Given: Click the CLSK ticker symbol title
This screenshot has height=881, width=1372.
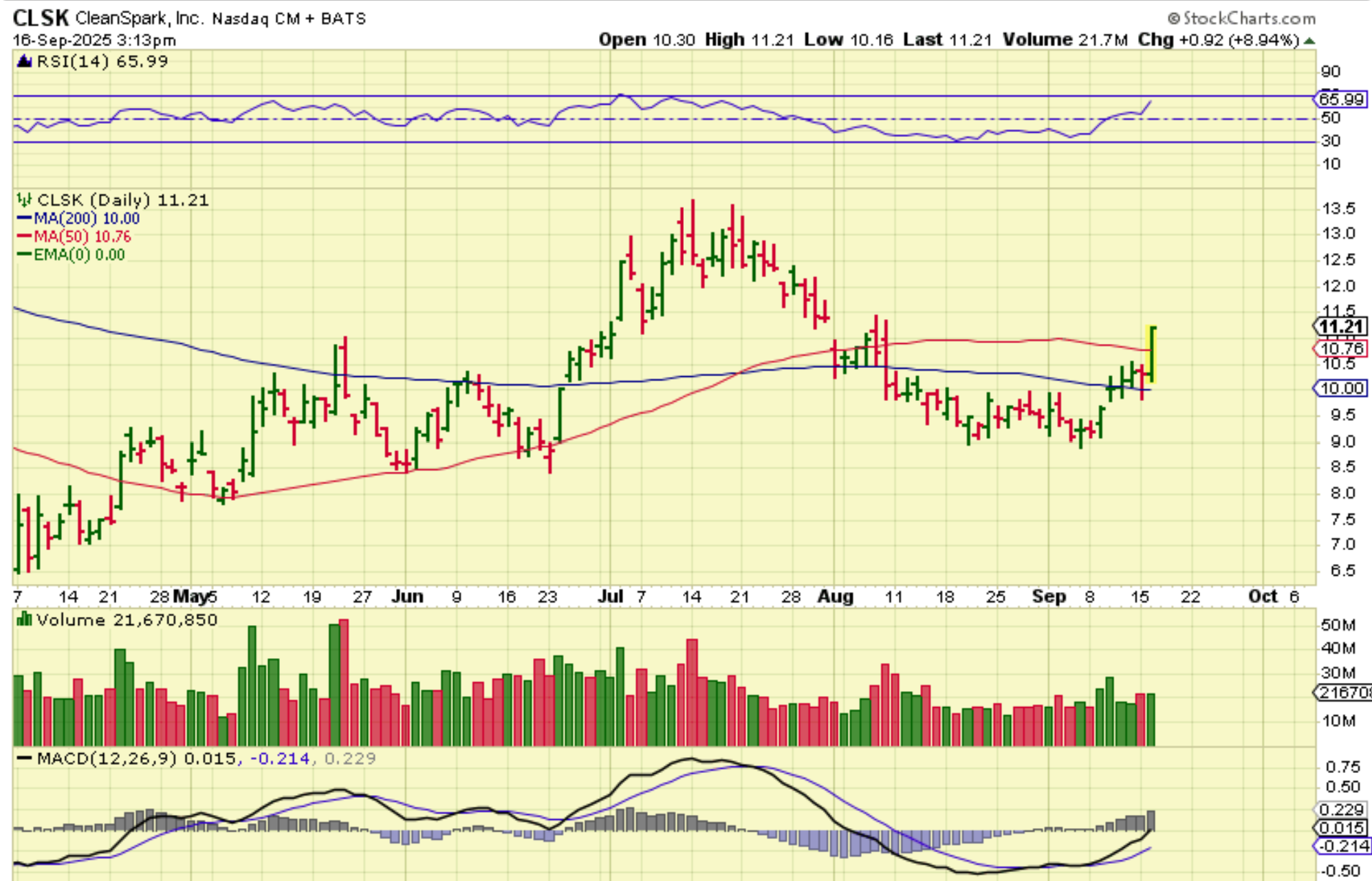Looking at the screenshot, I should [41, 18].
